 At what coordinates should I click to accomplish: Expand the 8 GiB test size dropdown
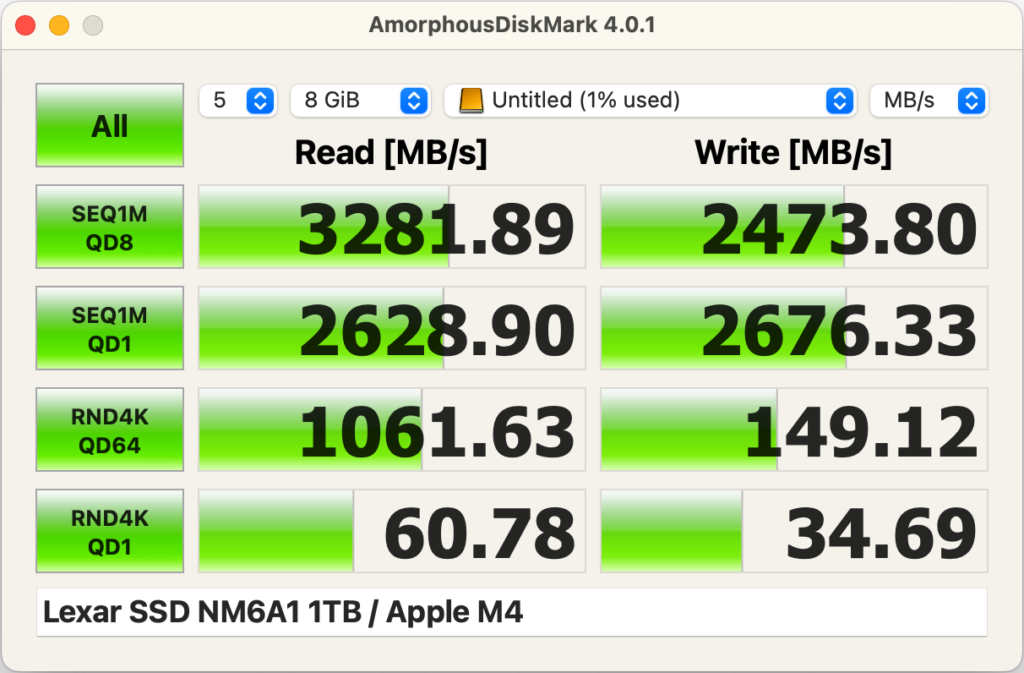click(360, 100)
